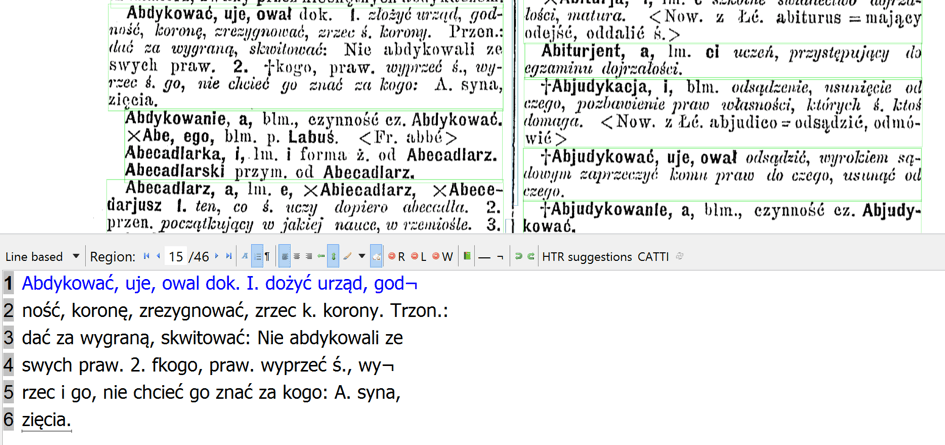Screen dimensions: 945x445
Task: Open the CATTI option
Action: (x=654, y=257)
